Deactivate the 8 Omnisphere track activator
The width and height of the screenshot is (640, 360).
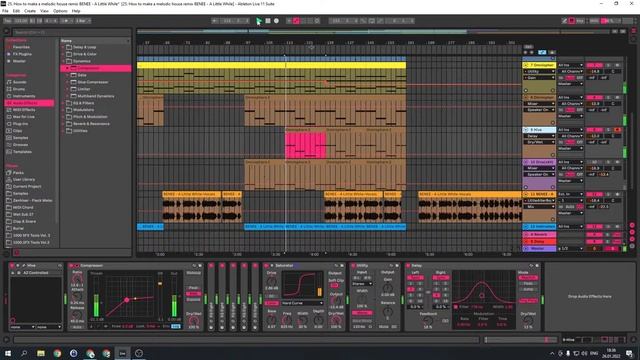tap(594, 98)
